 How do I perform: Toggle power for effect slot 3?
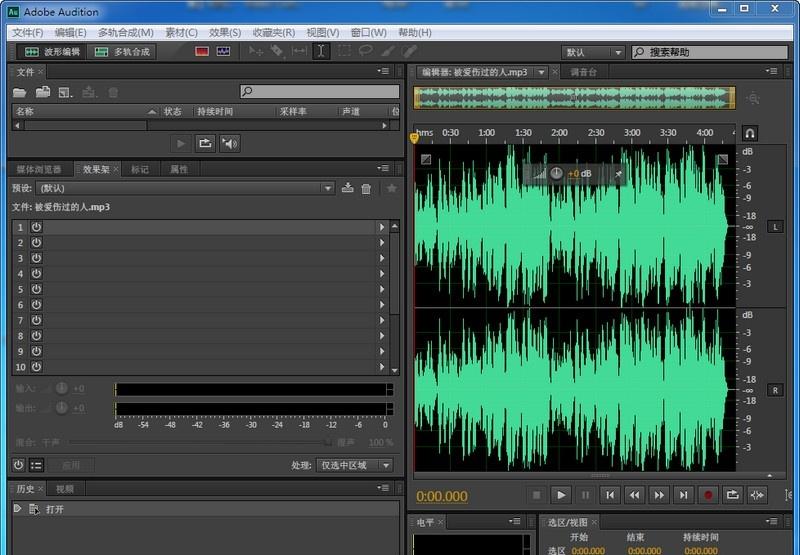point(36,258)
